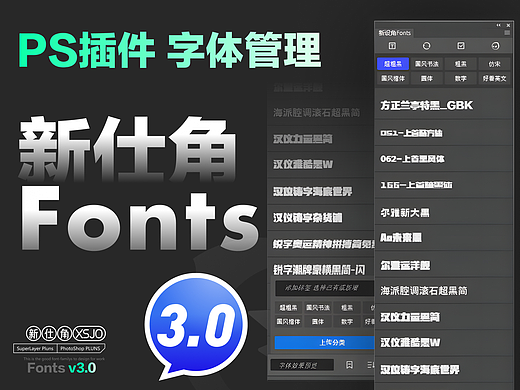Image resolution: width=520 pixels, height=390 pixels.
Task: Select the 国风楷体 tag in front panel
Action: coord(393,78)
